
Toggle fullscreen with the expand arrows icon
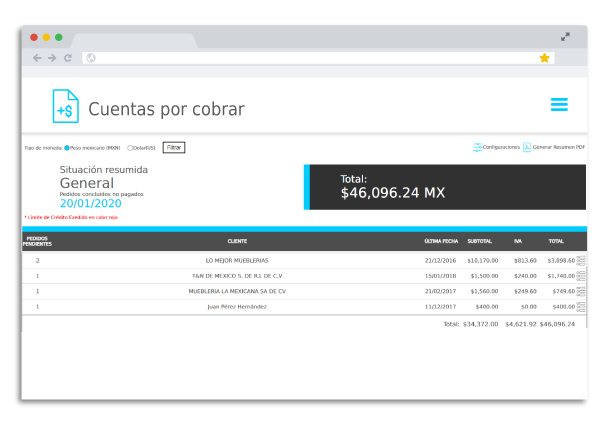click(x=565, y=37)
